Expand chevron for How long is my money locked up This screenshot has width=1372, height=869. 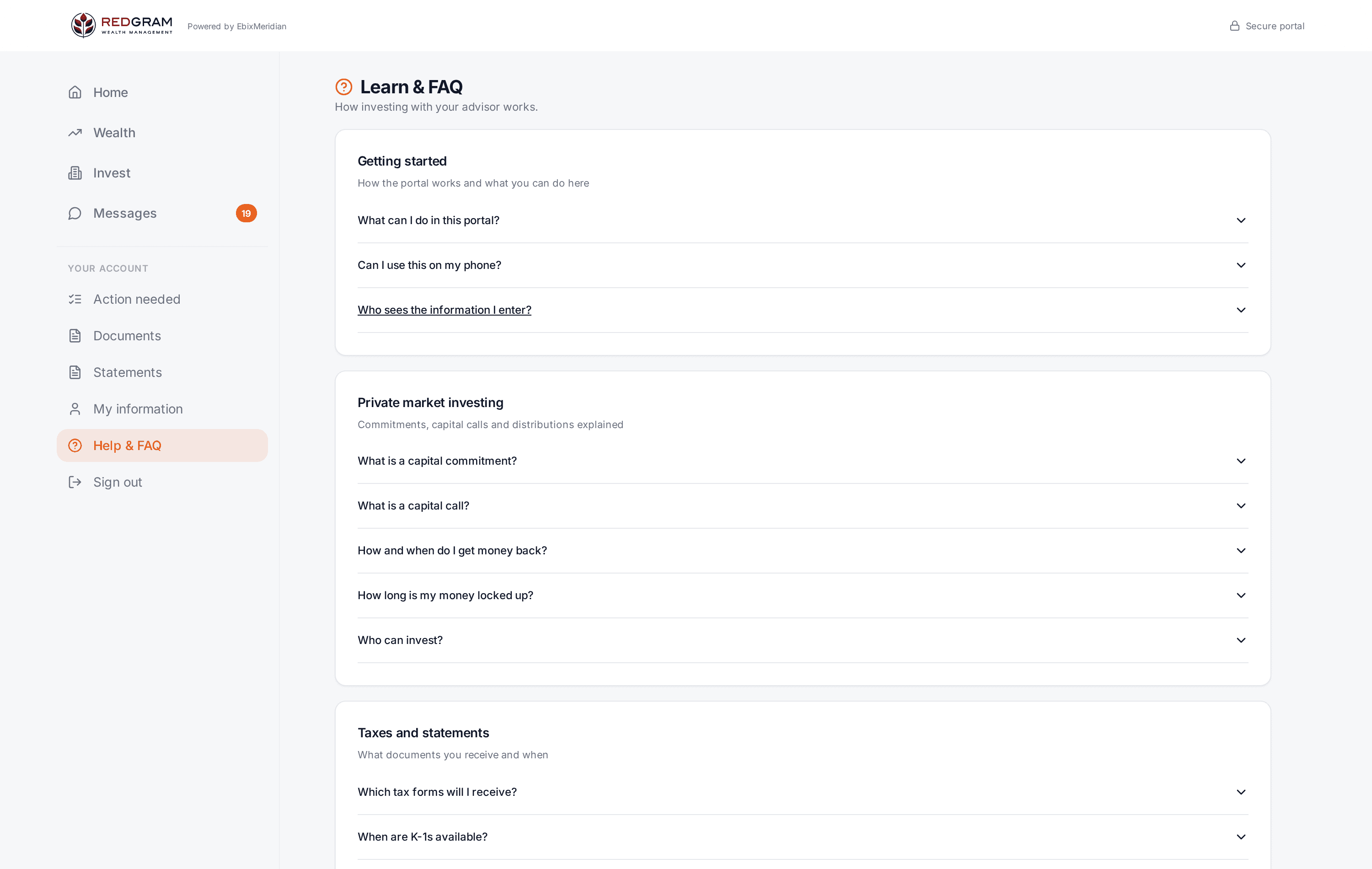coord(1241,595)
